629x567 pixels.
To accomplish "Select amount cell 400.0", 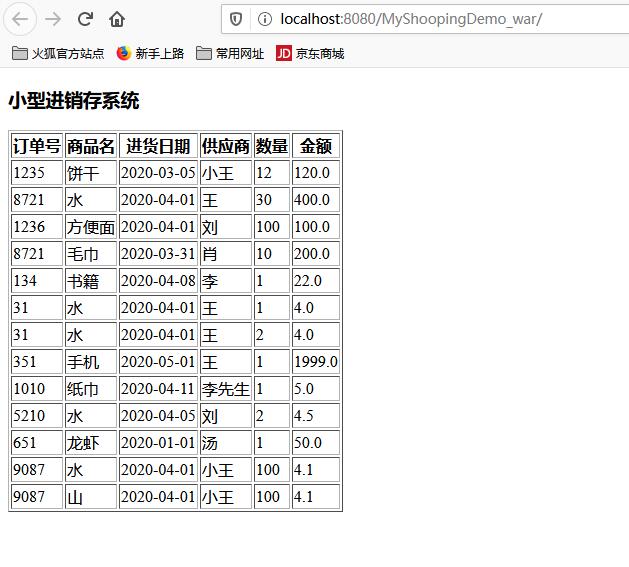I will 316,199.
